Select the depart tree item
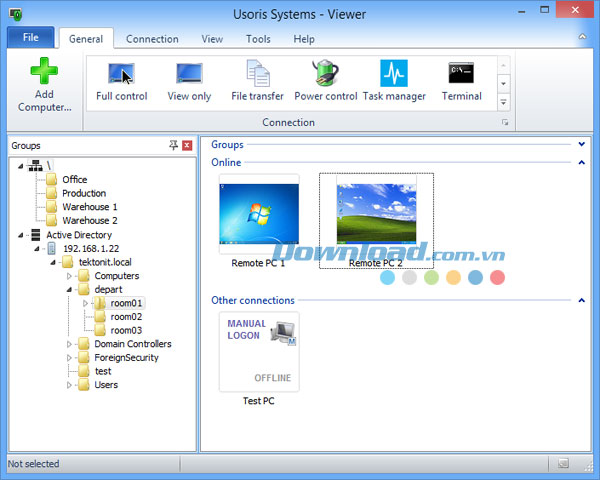This screenshot has height=480, width=600. click(x=108, y=289)
